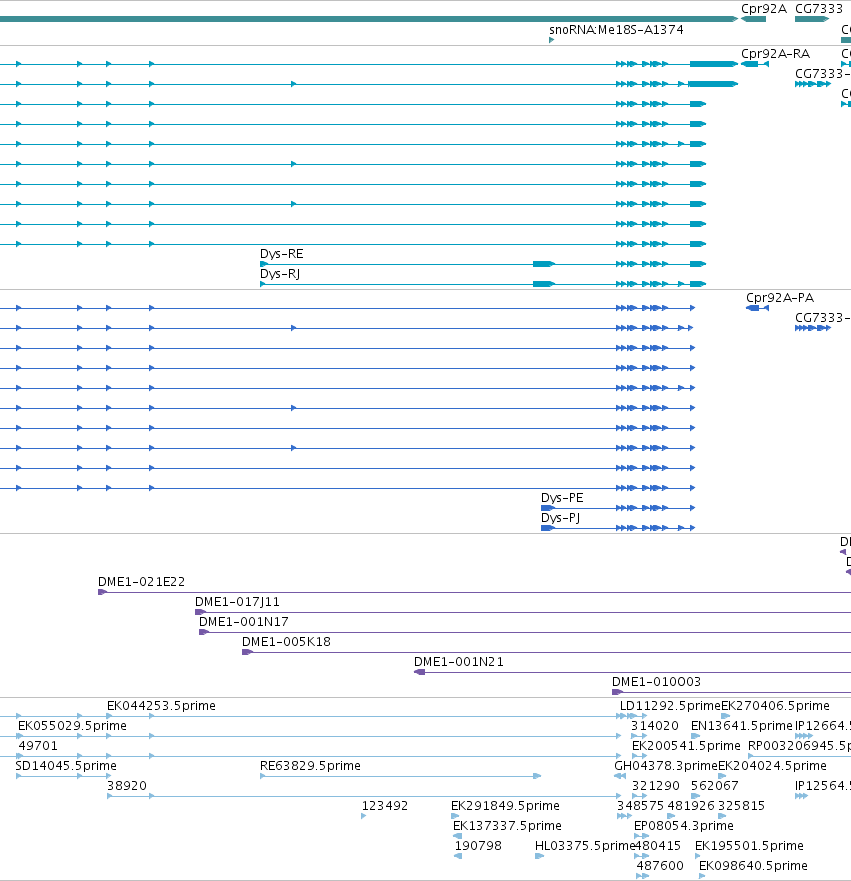851x881 pixels.
Task: Click the Cpr92A gene label
Action: (x=763, y=8)
